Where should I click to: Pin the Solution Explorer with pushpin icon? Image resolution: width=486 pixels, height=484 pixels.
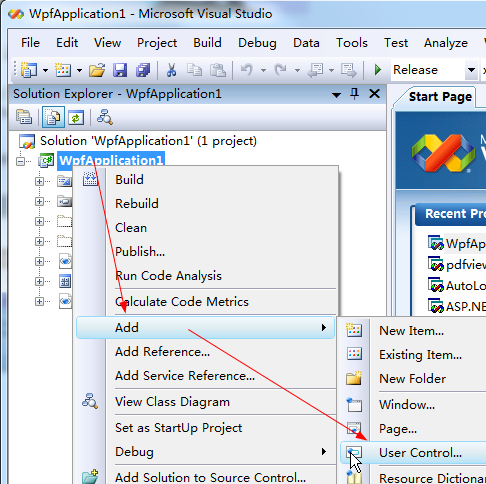(355, 94)
